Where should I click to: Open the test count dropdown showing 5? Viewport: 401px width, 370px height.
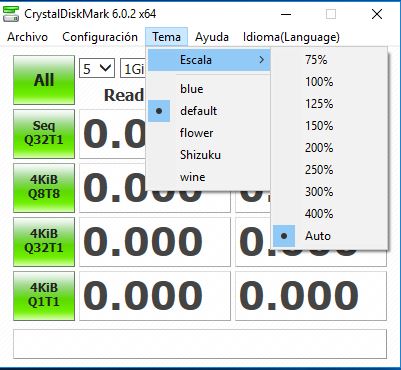click(97, 68)
